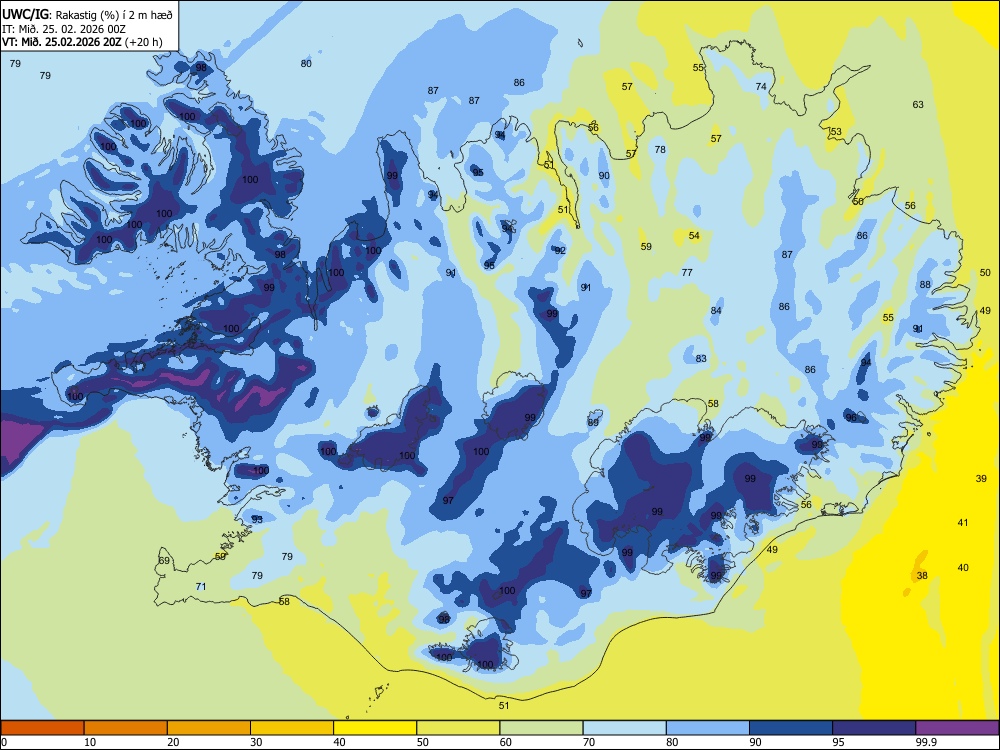Click the map humidity value '83'
Image resolution: width=1000 pixels, height=750 pixels.
coord(701,359)
